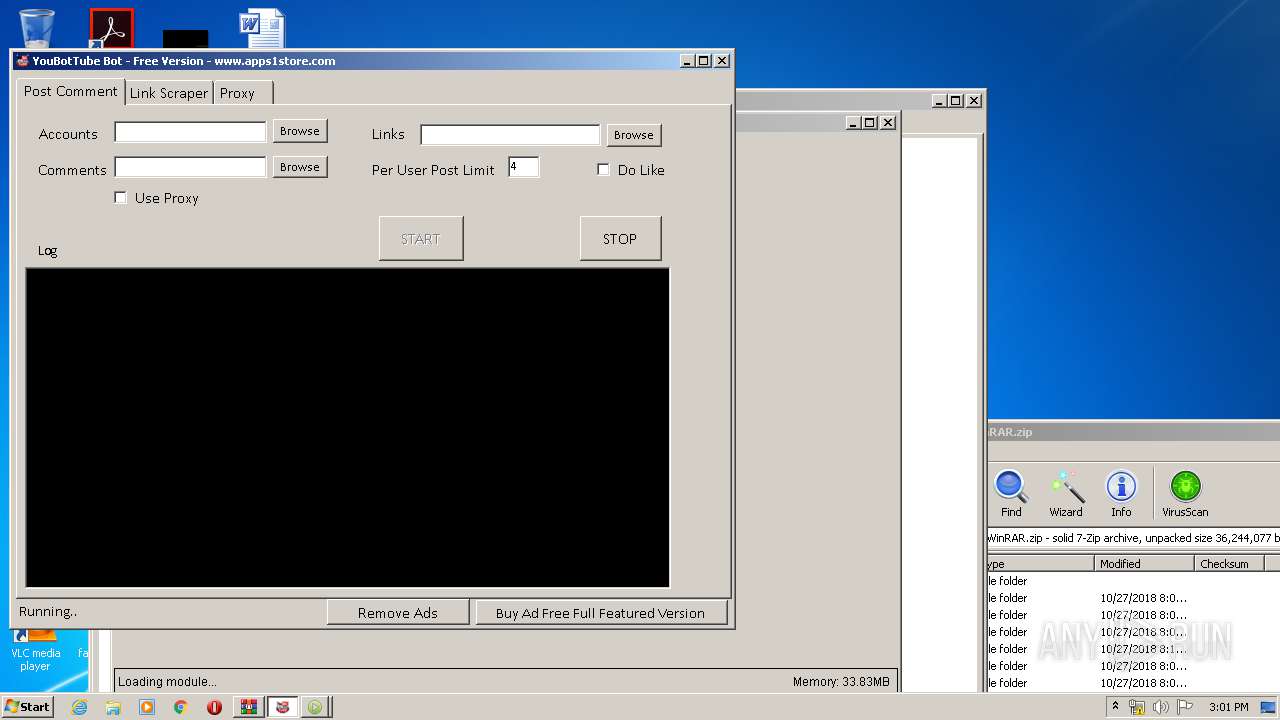This screenshot has width=1280, height=720.
Task: Select the black thumbnail desktop icon
Action: (x=186, y=38)
